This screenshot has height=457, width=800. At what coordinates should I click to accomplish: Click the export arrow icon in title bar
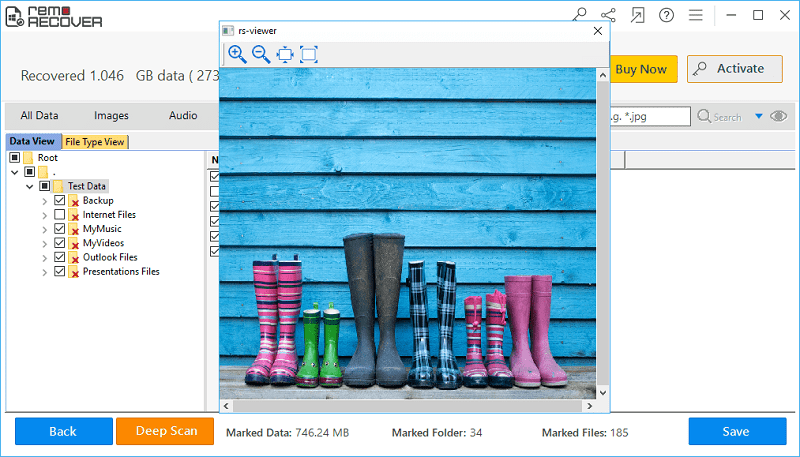point(638,15)
